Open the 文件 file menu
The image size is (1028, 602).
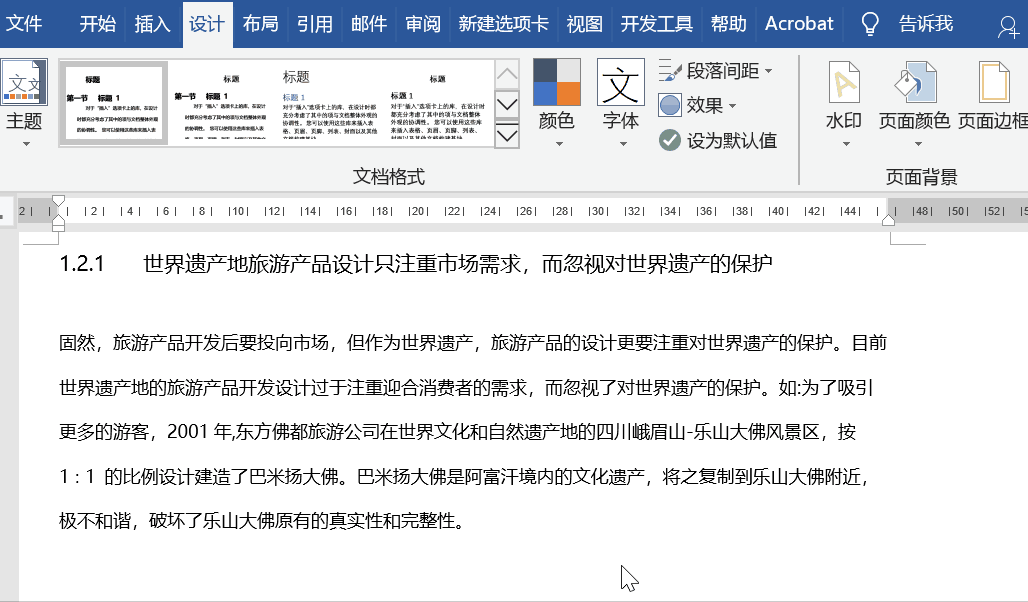coord(24,24)
